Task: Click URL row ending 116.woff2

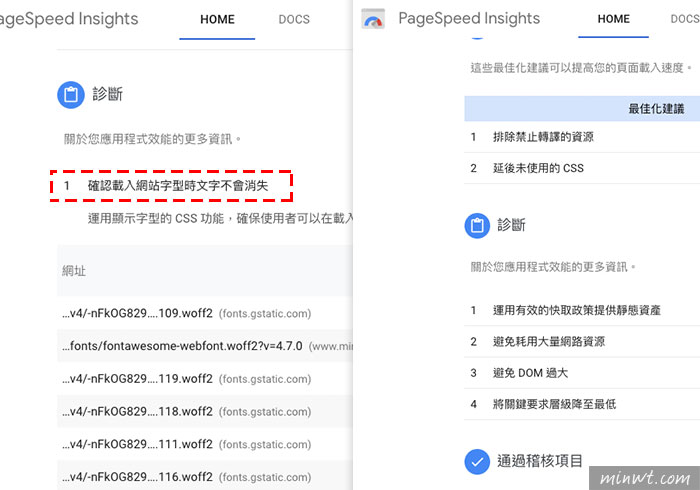Action: (205, 477)
